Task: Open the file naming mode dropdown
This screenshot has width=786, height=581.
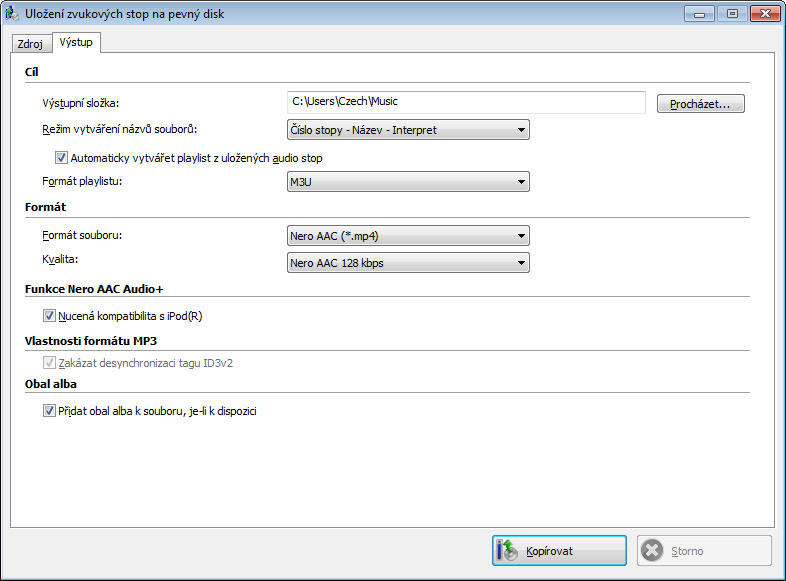Action: pos(408,130)
